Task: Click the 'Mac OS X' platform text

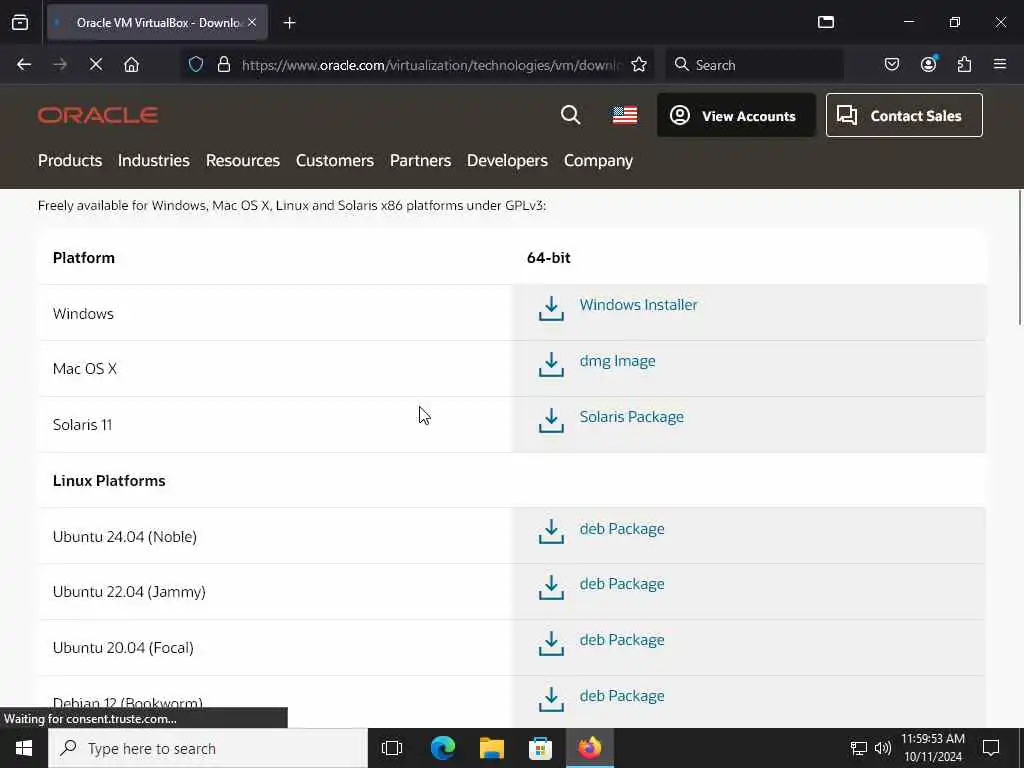Action: pyautogui.click(x=85, y=369)
